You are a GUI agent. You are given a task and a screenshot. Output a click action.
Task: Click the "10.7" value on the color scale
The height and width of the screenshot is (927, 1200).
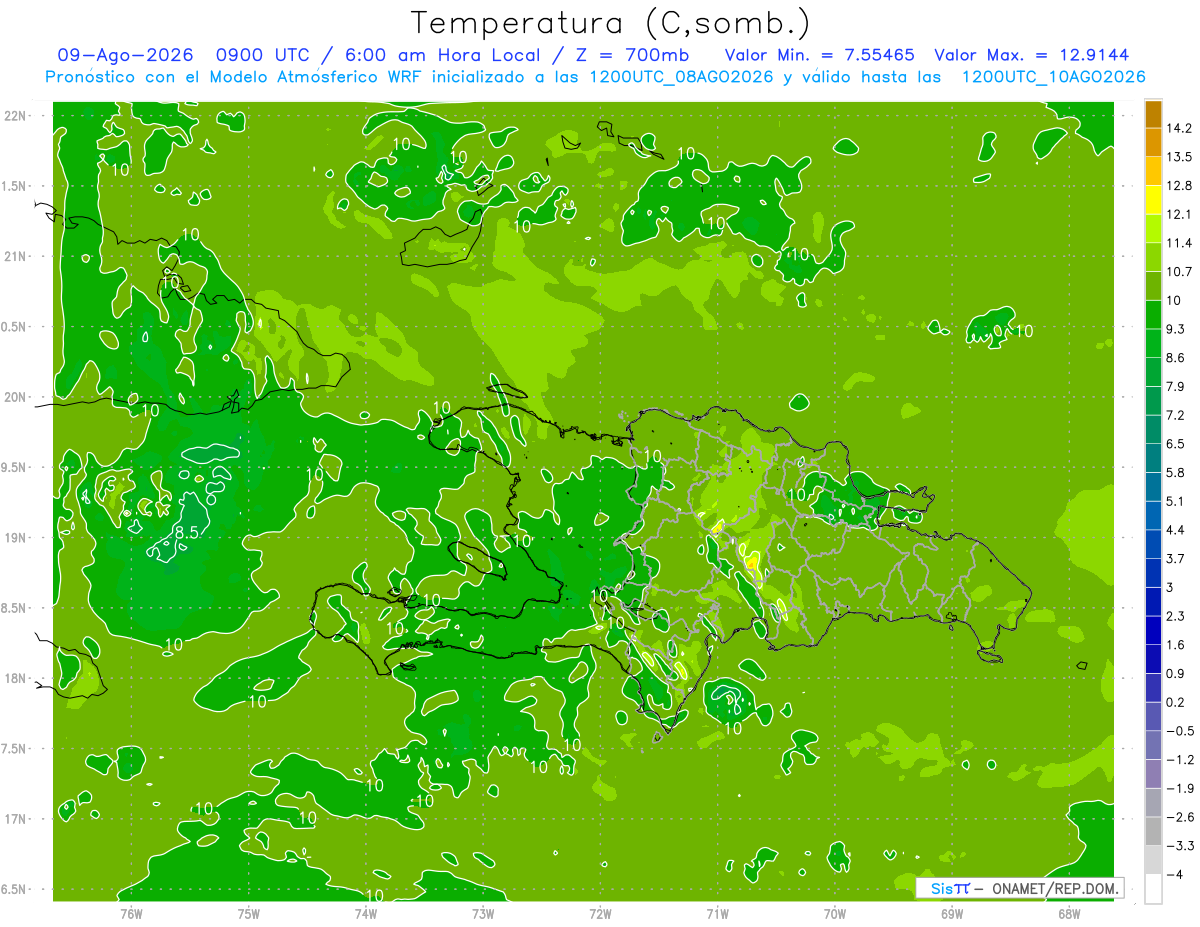1178,271
